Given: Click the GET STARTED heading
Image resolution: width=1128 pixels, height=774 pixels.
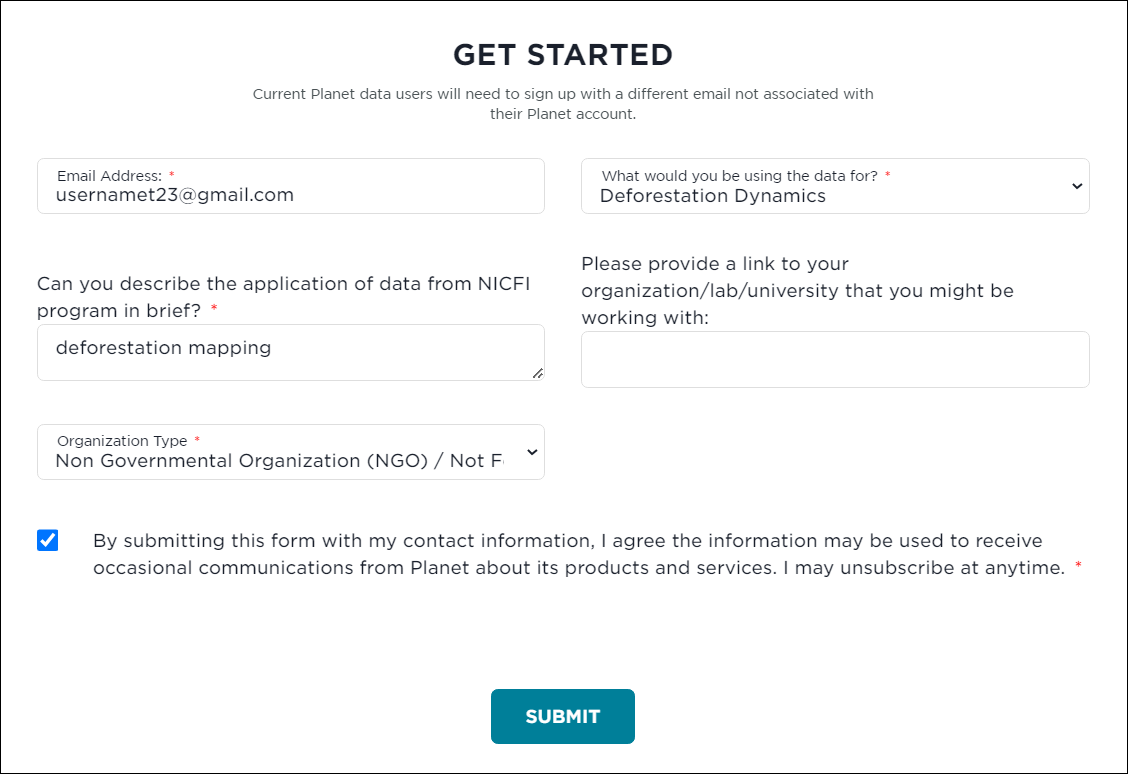Looking at the screenshot, I should (563, 54).
